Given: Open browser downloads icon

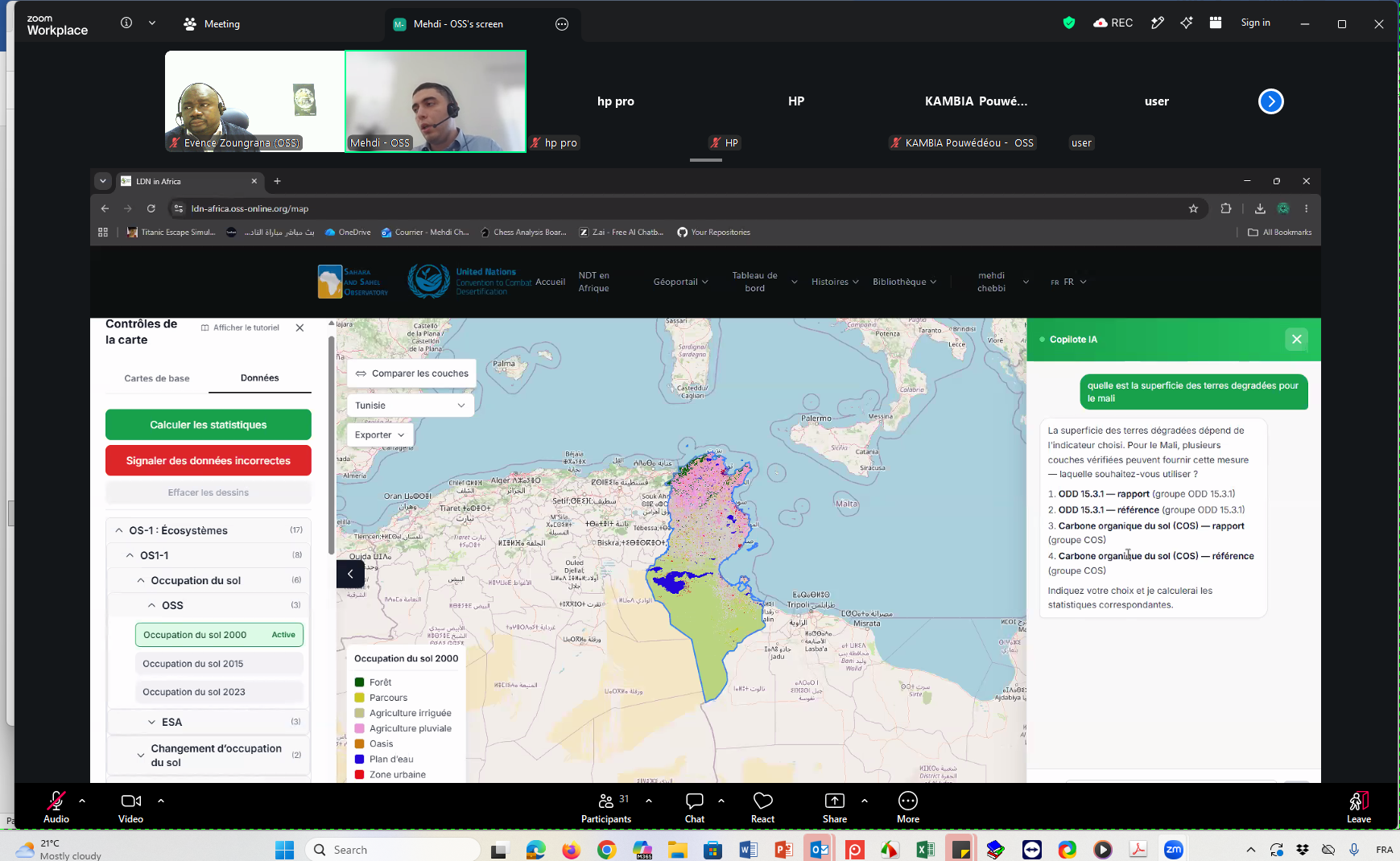Looking at the screenshot, I should tap(1260, 208).
